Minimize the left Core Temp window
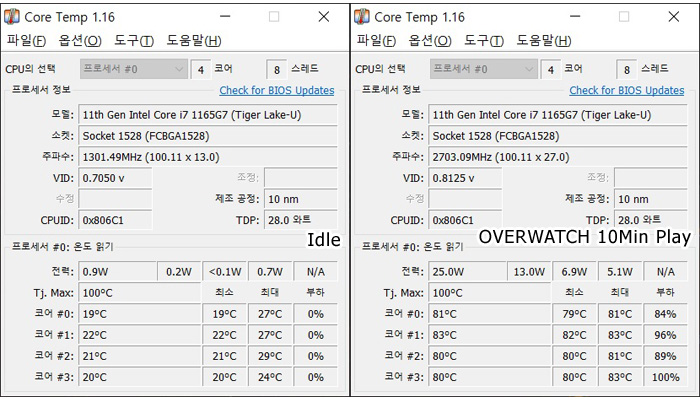The image size is (700, 400). pyautogui.click(x=225, y=17)
